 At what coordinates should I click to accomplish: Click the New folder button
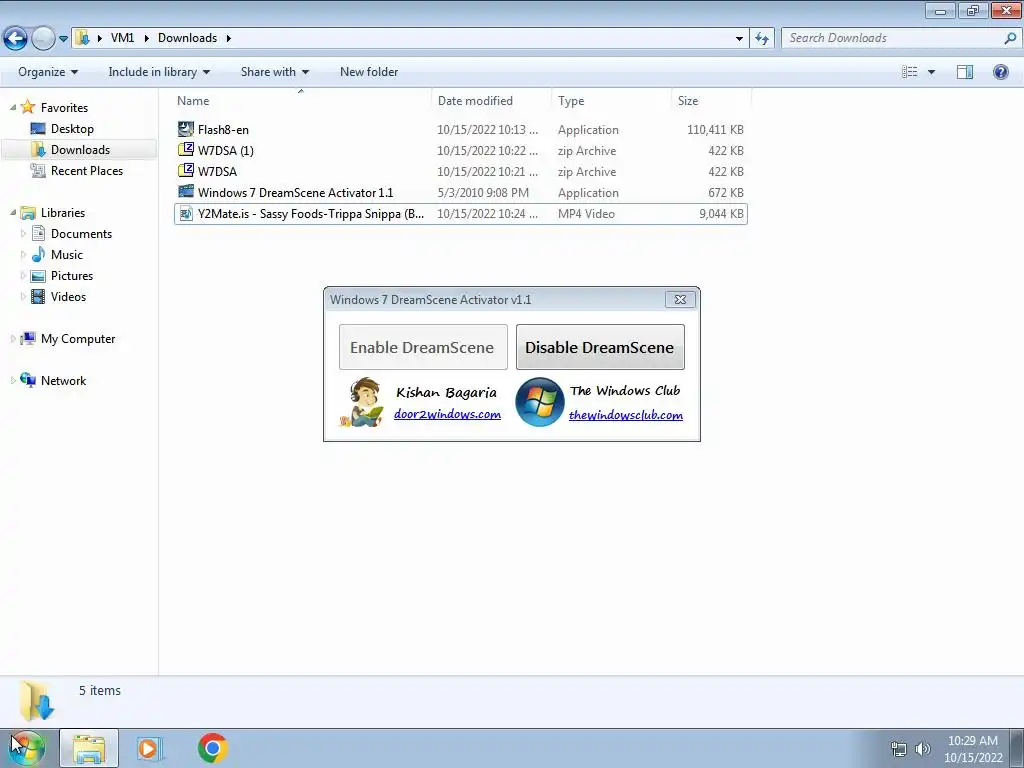tap(369, 72)
